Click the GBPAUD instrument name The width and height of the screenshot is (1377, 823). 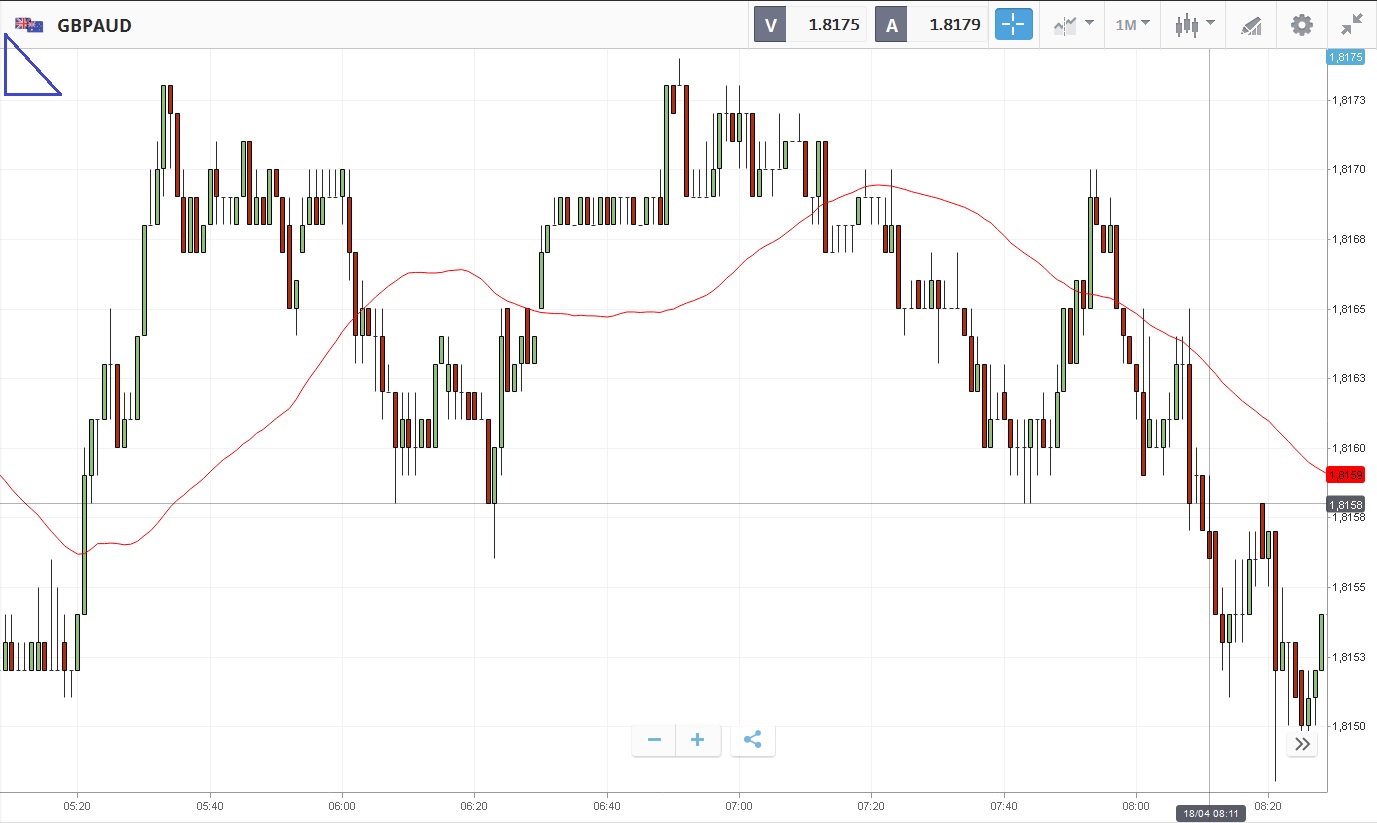pos(94,25)
